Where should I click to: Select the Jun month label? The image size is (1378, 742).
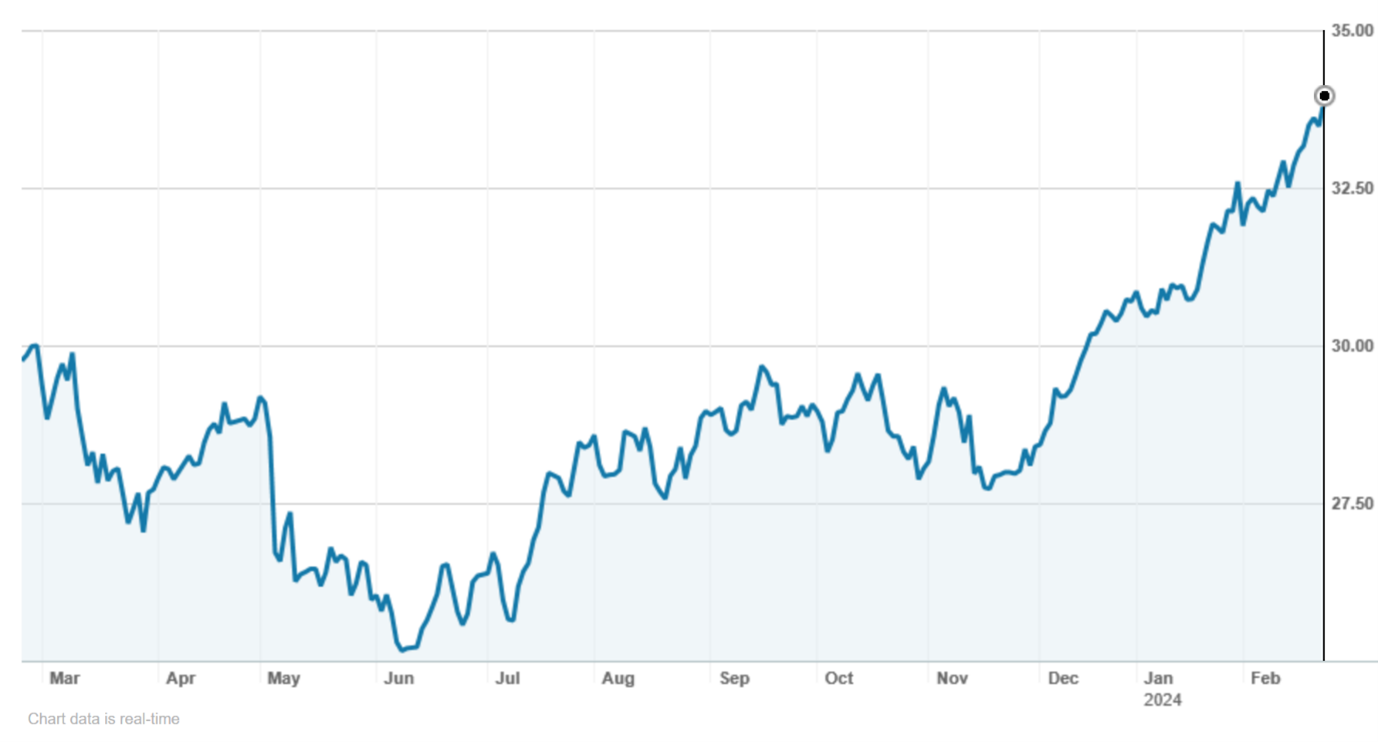(398, 679)
